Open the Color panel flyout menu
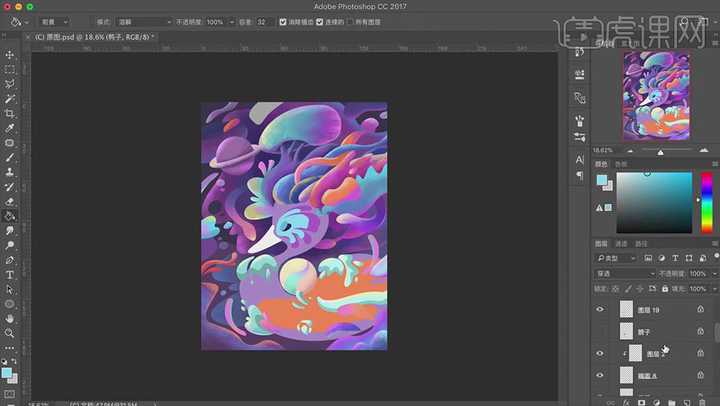 coord(715,164)
